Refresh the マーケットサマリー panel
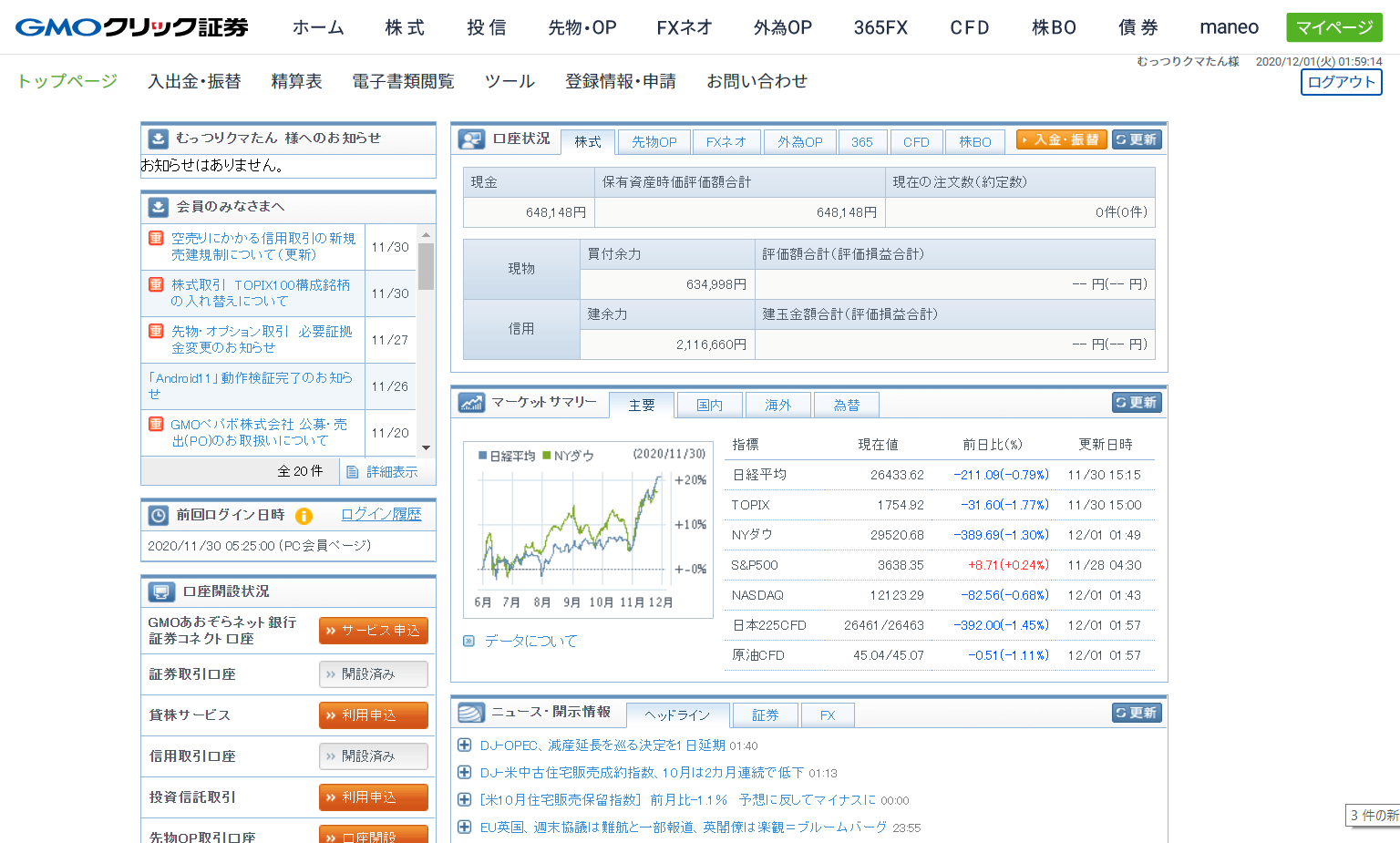 click(1137, 402)
